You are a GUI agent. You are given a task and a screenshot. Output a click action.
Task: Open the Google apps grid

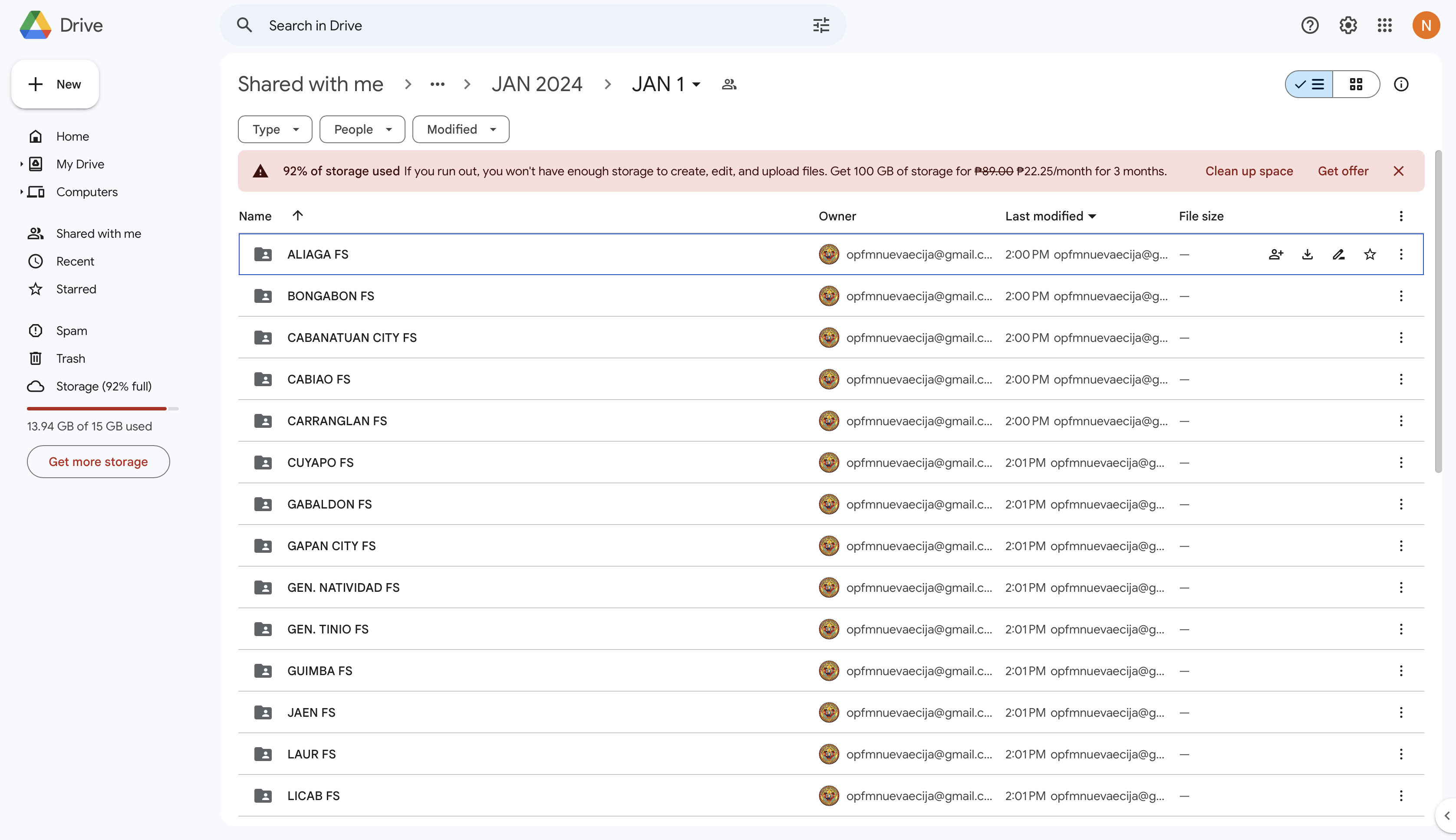pyautogui.click(x=1384, y=26)
